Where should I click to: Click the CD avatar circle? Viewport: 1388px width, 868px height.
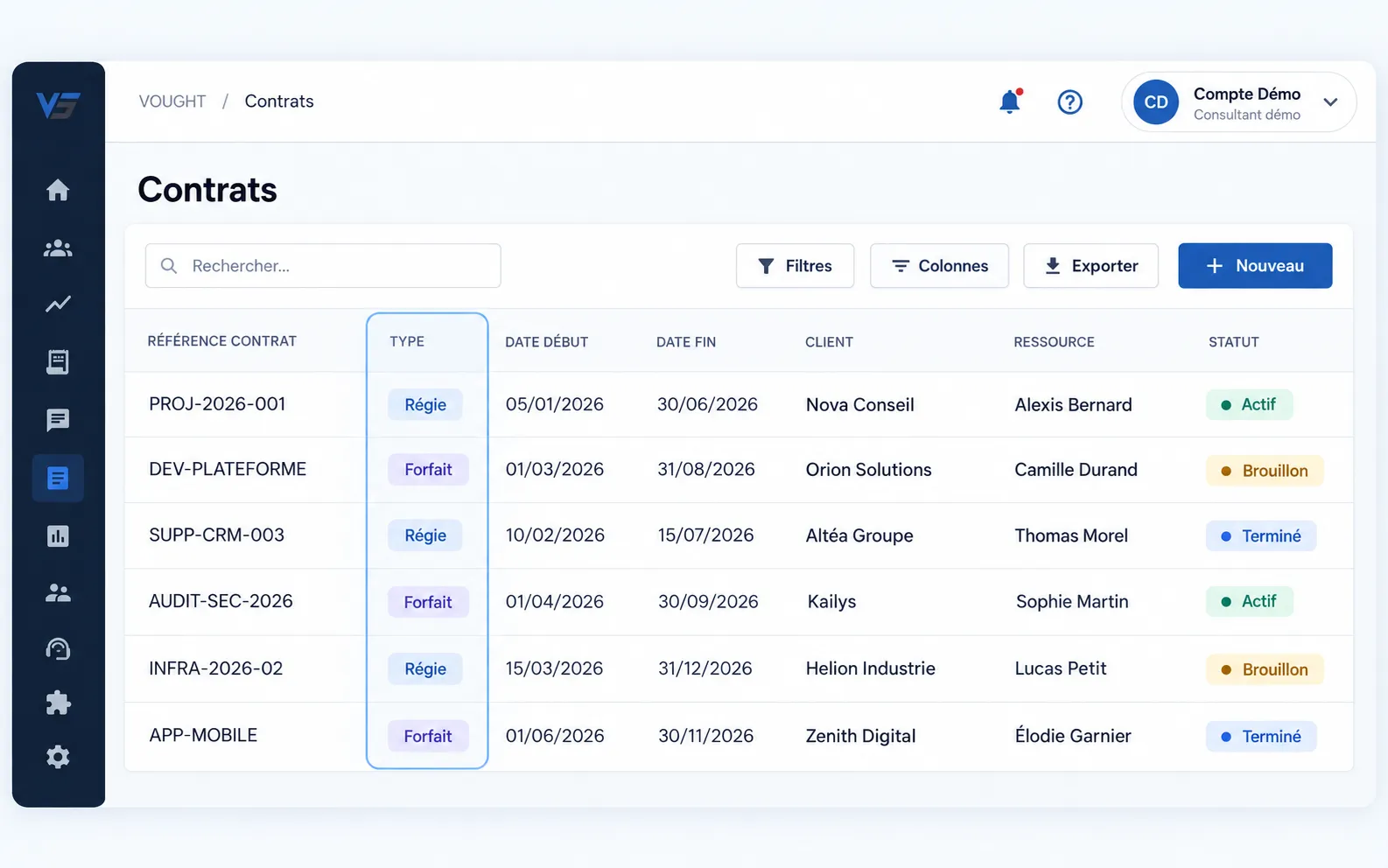(1156, 102)
